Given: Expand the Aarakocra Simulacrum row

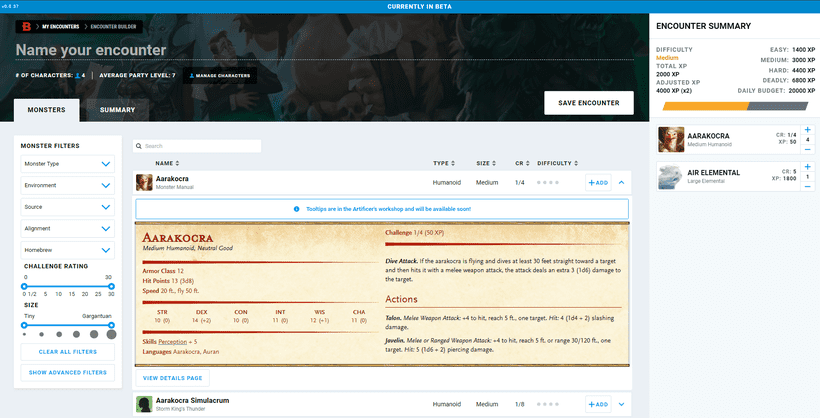Looking at the screenshot, I should 621,404.
